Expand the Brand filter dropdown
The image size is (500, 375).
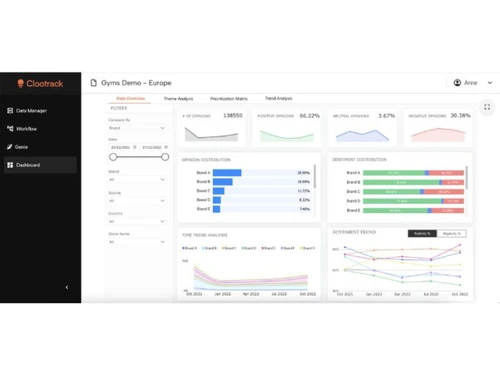[137, 180]
